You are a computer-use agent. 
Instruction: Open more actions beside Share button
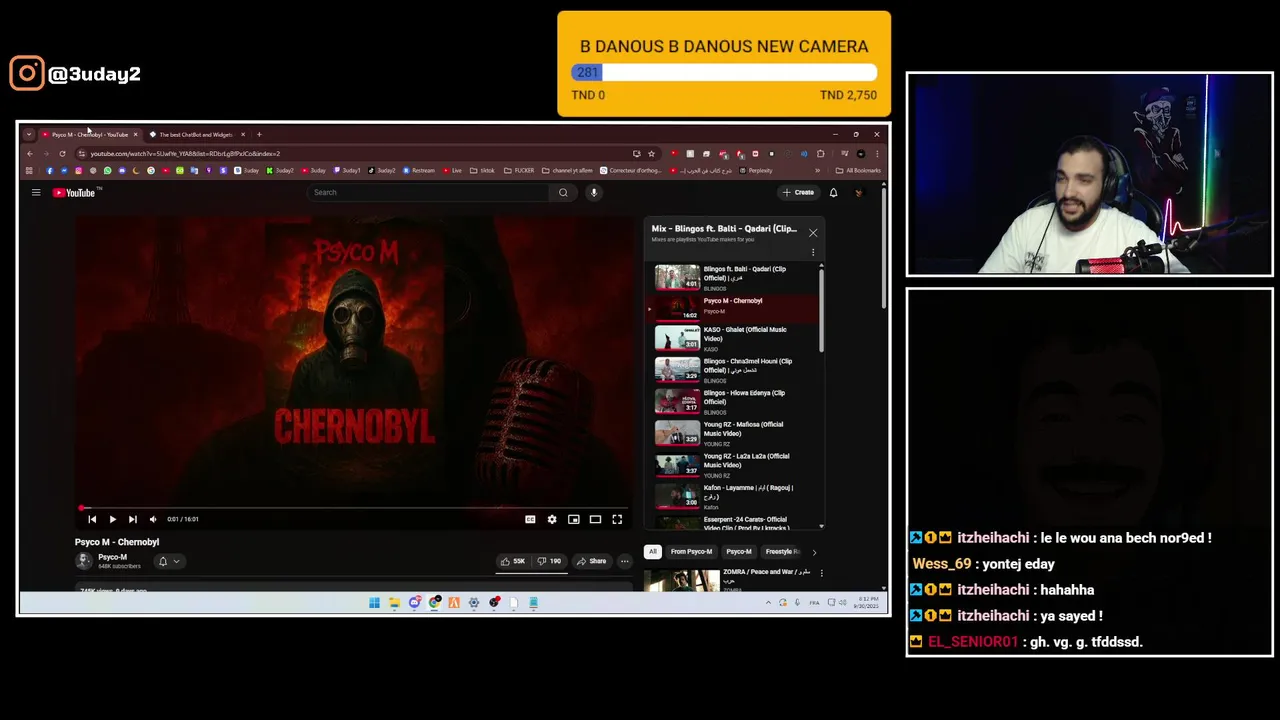tap(624, 561)
